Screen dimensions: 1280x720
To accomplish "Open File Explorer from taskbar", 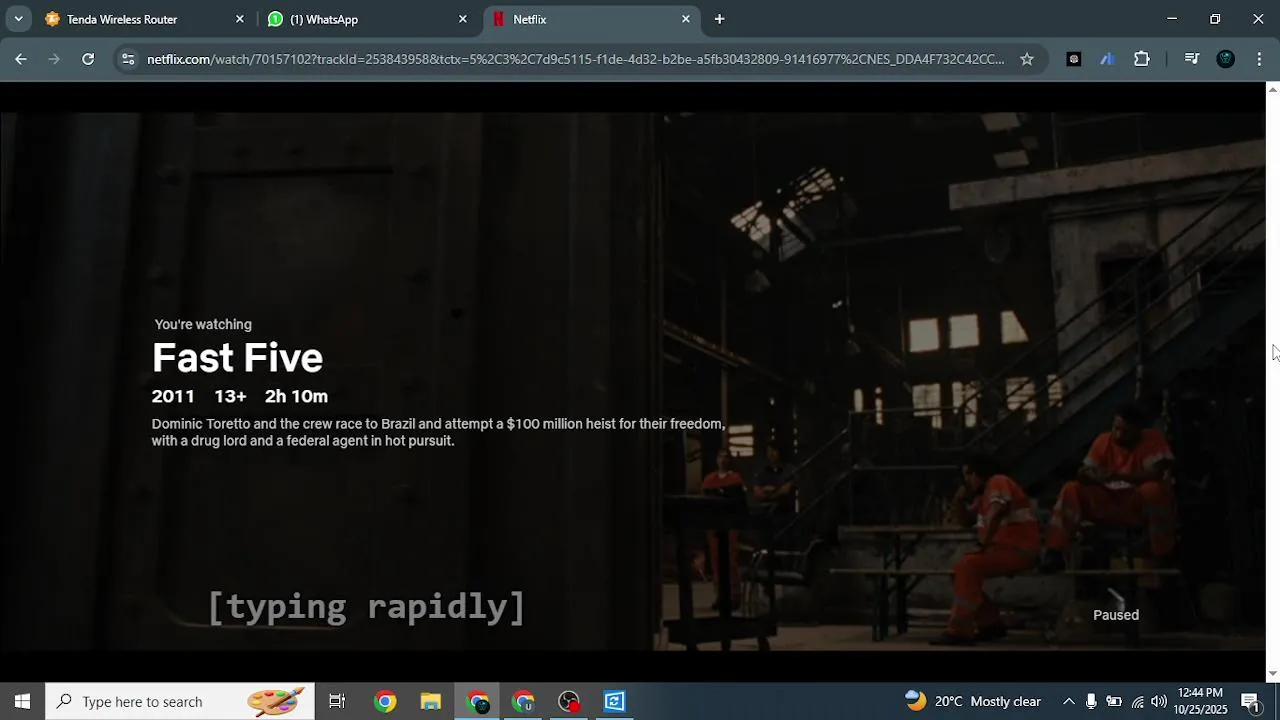I will point(431,701).
